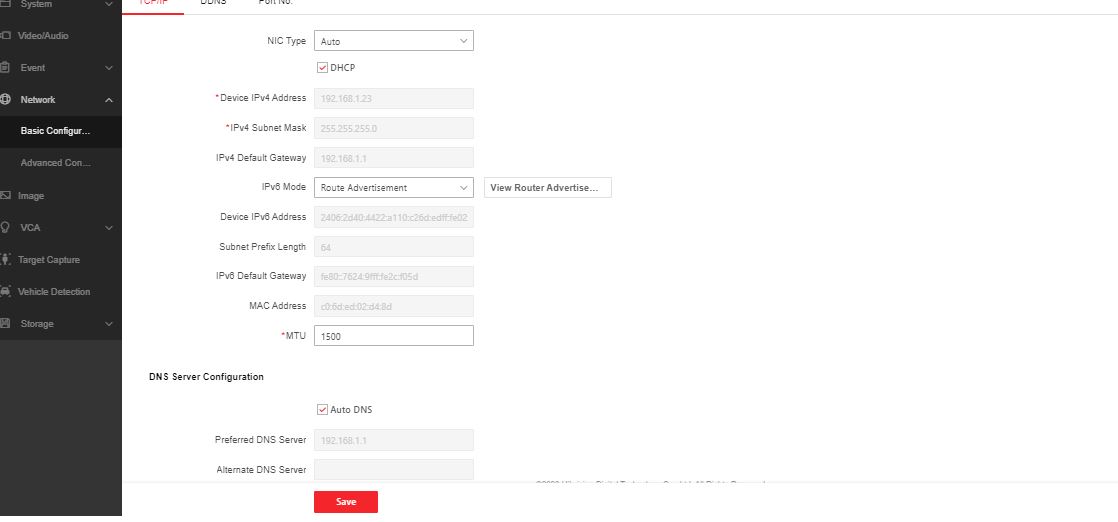
Task: Open the NIC Type dropdown
Action: [x=393, y=42]
